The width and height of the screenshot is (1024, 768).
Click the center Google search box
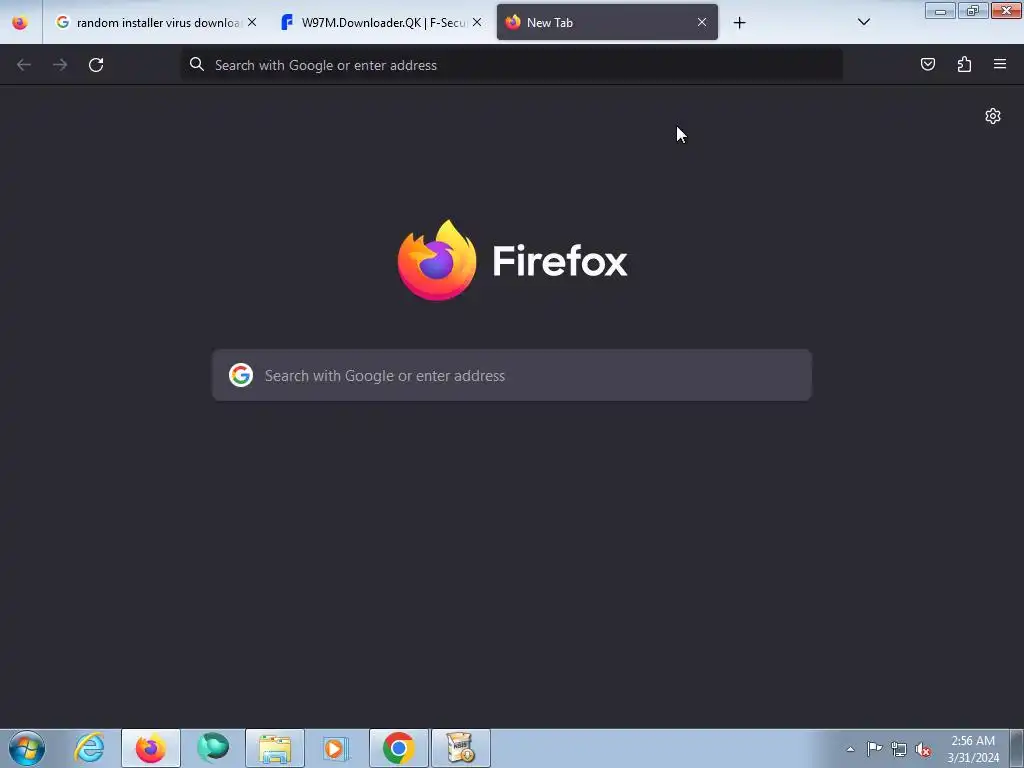(511, 376)
